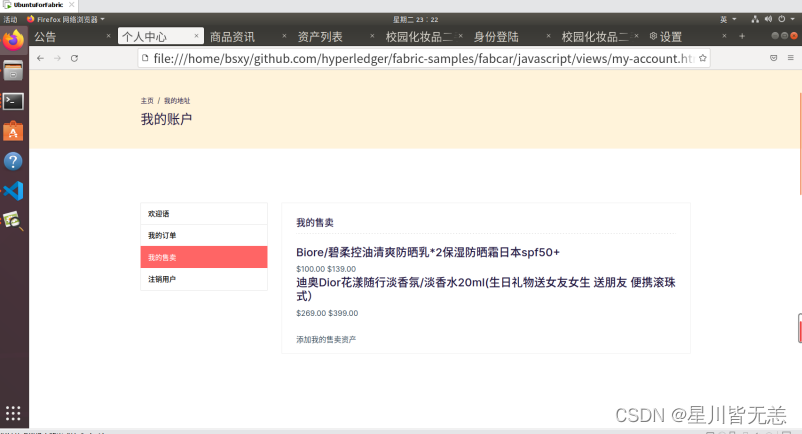
Task: Close the 商品资讯 tab
Action: 284,36
